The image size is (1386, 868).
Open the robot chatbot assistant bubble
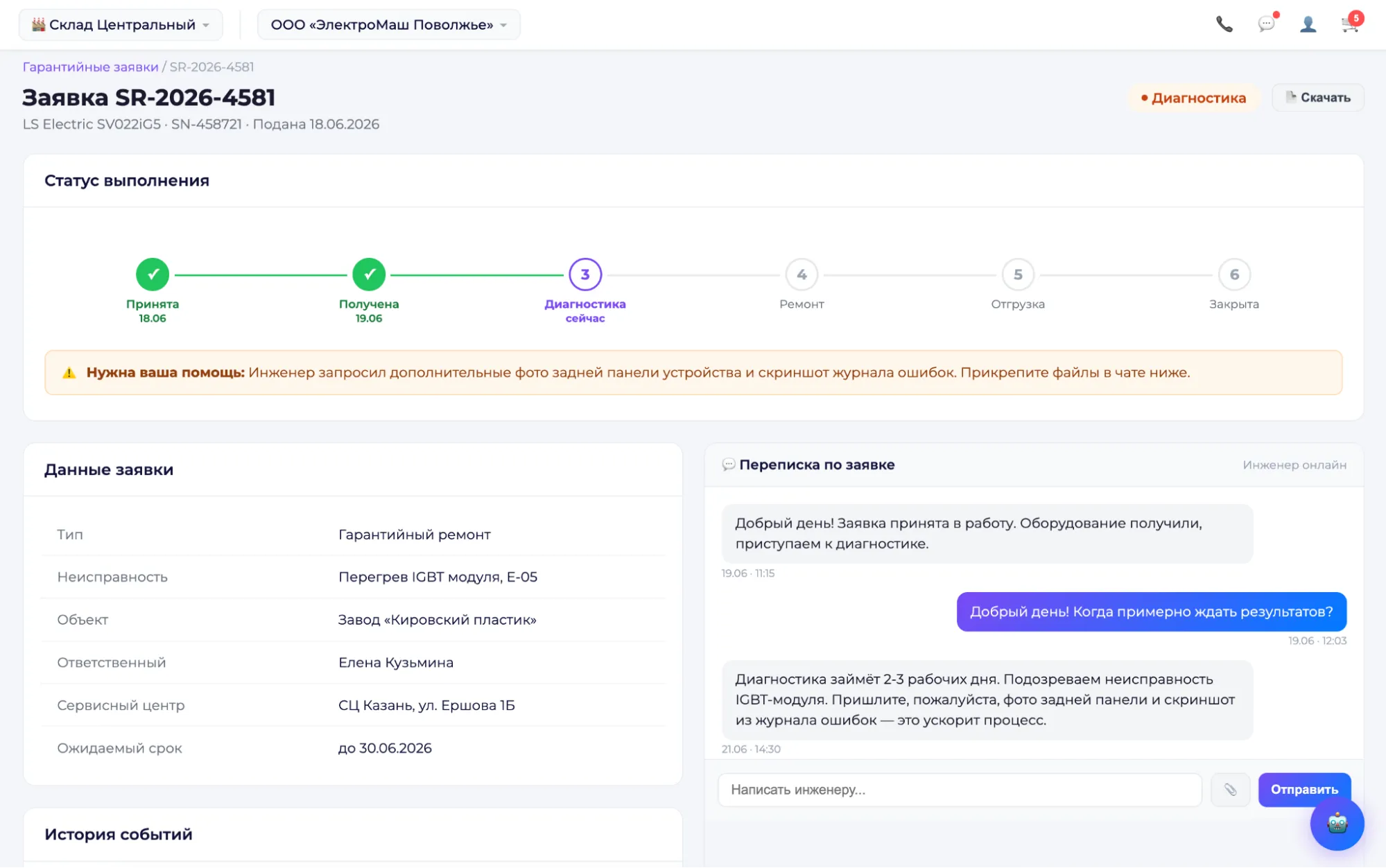(1337, 823)
